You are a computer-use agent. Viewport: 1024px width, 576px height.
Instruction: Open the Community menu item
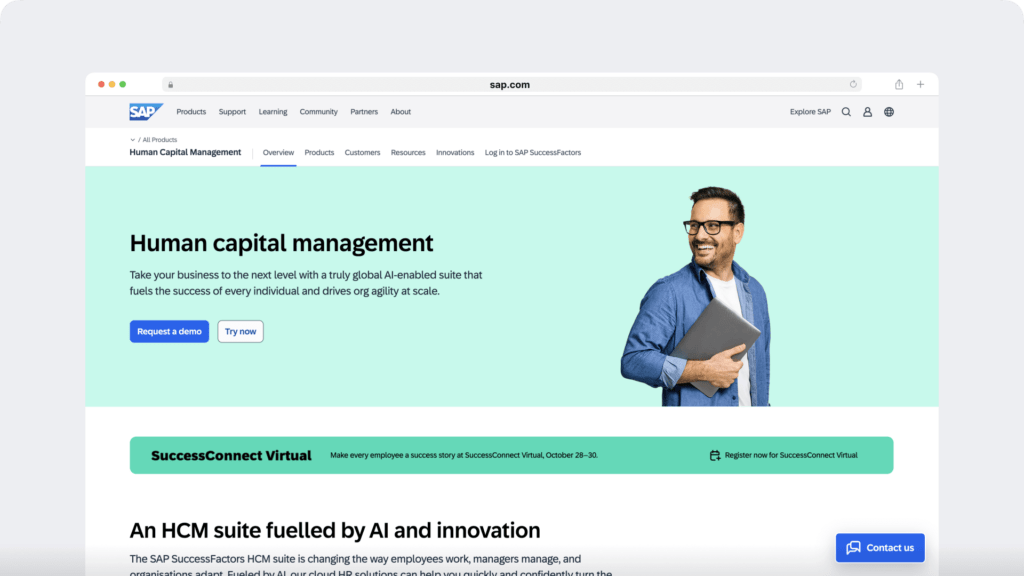[x=318, y=112]
